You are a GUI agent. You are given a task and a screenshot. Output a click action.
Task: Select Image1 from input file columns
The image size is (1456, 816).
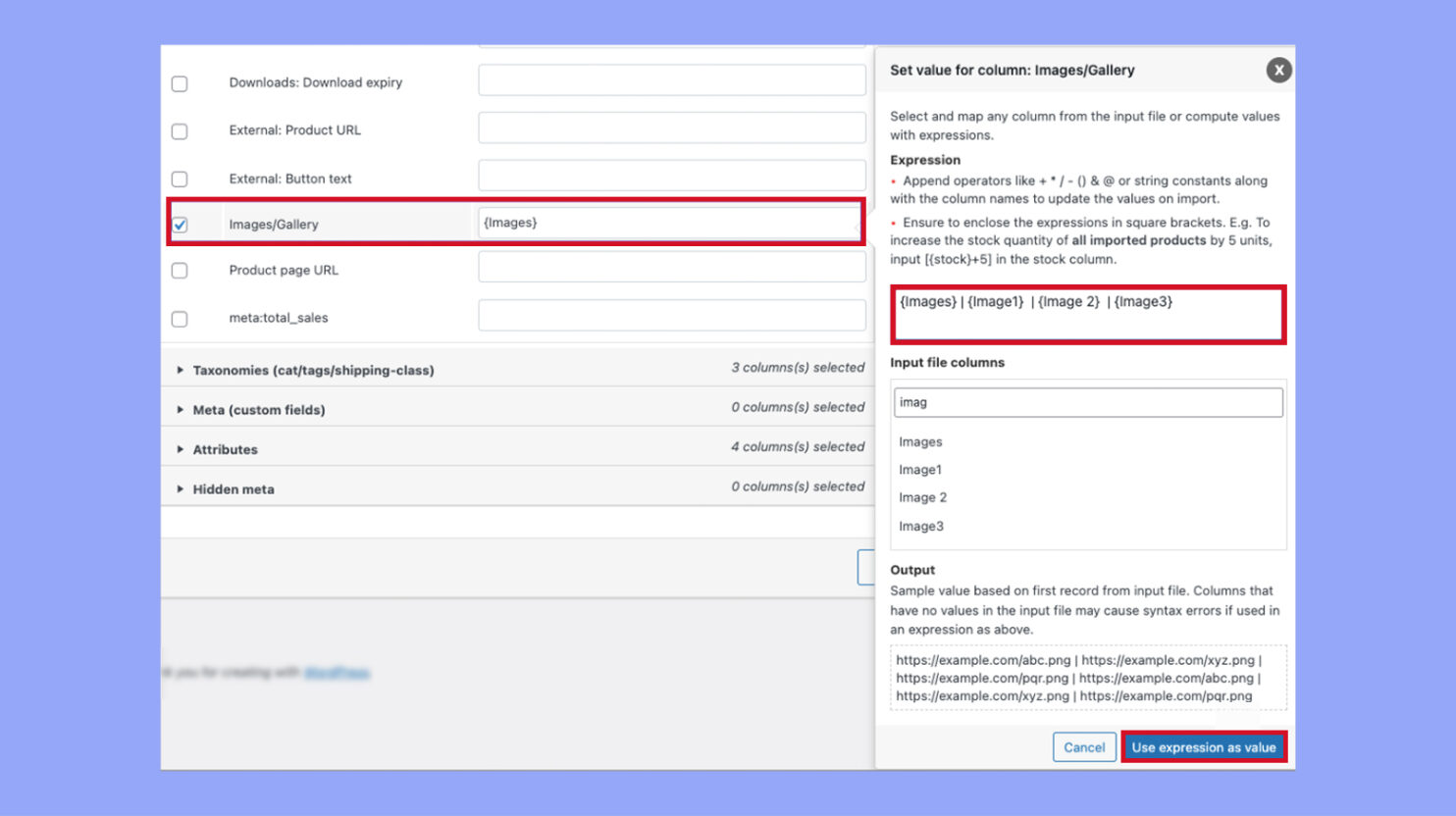click(920, 469)
